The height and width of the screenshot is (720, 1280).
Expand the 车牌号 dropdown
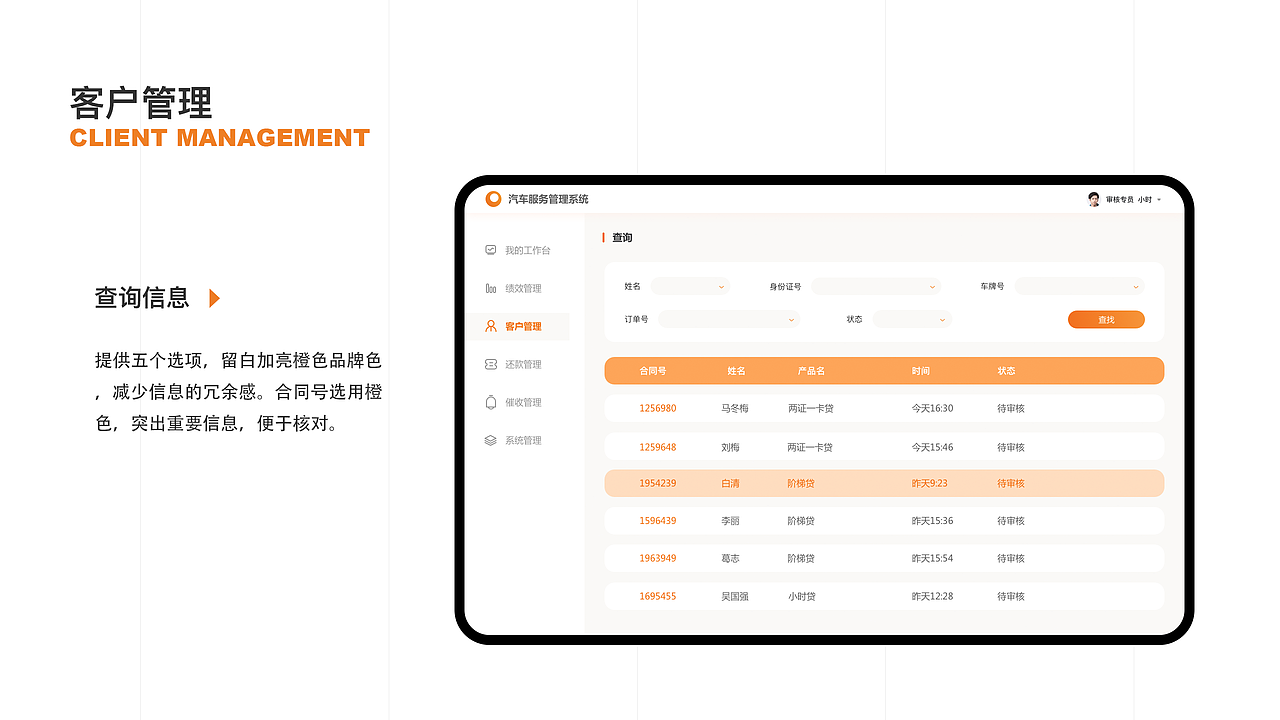click(1079, 286)
